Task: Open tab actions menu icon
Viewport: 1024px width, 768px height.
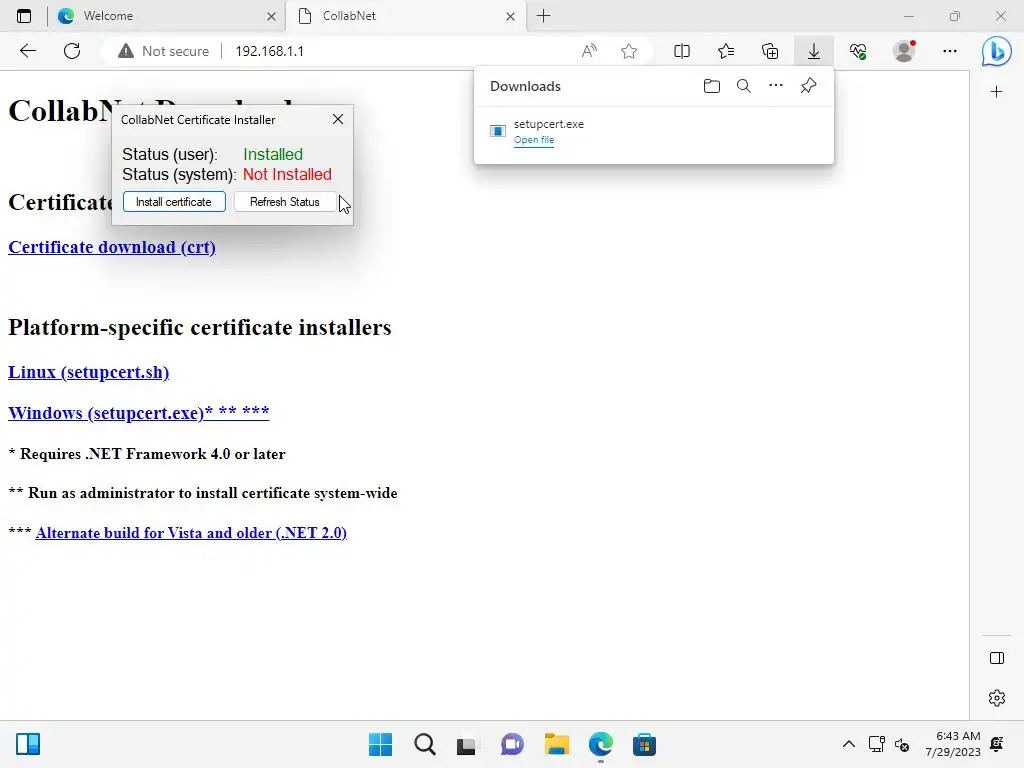Action: pyautogui.click(x=24, y=16)
